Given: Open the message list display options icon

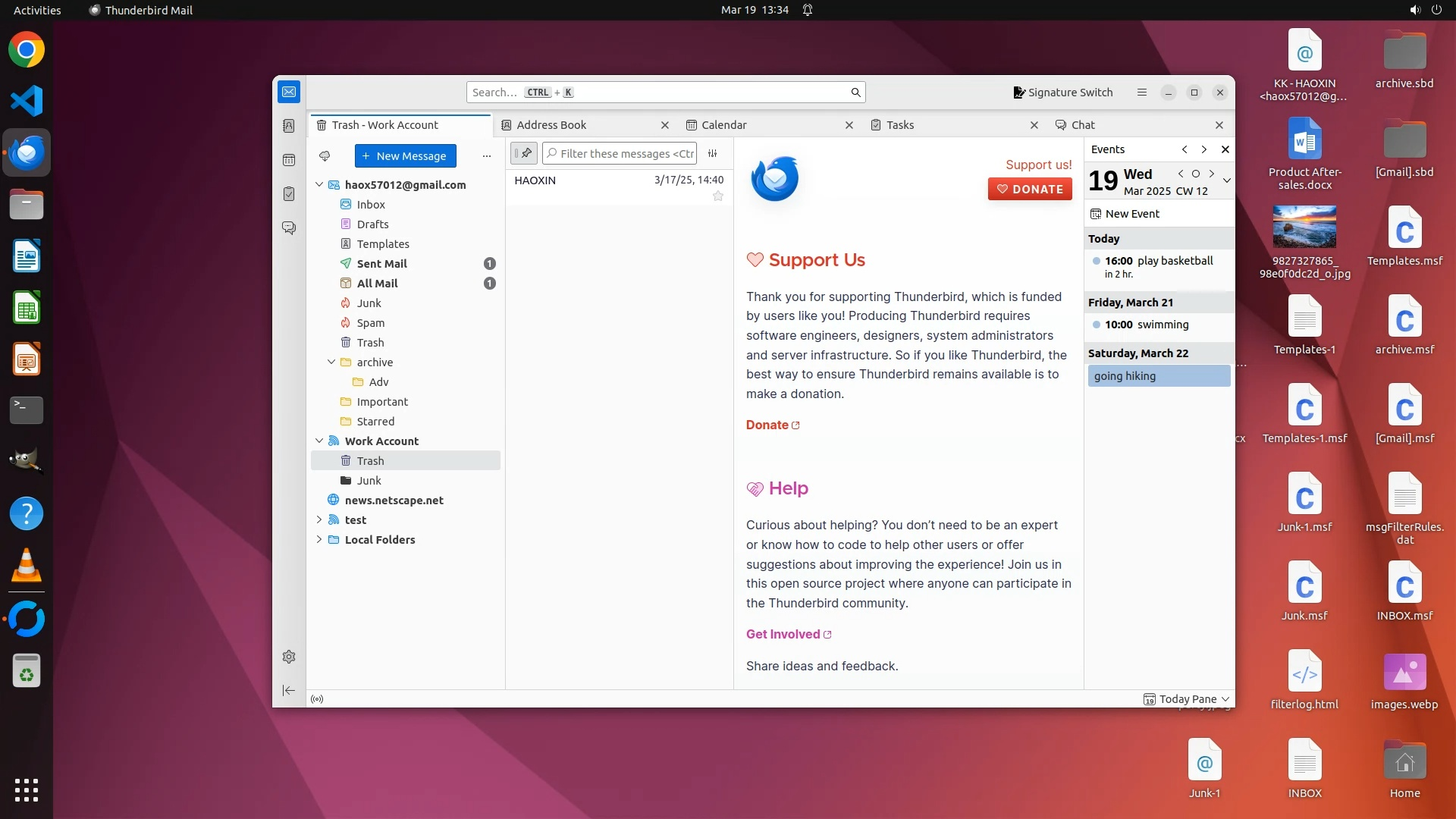Looking at the screenshot, I should [712, 153].
